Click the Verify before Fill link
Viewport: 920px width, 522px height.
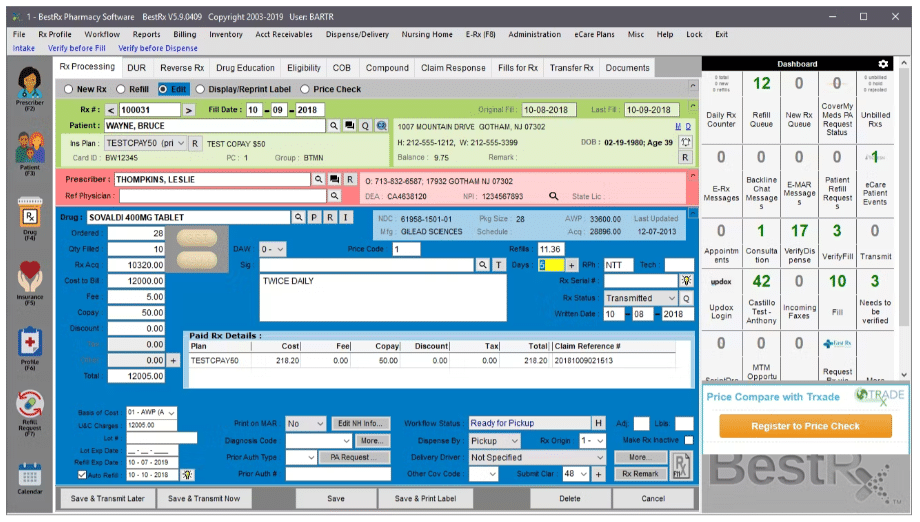[77, 48]
